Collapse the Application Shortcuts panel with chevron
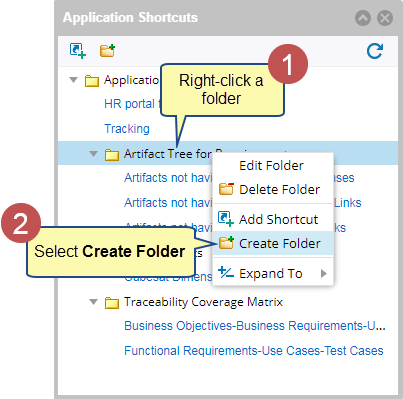 [x=363, y=18]
